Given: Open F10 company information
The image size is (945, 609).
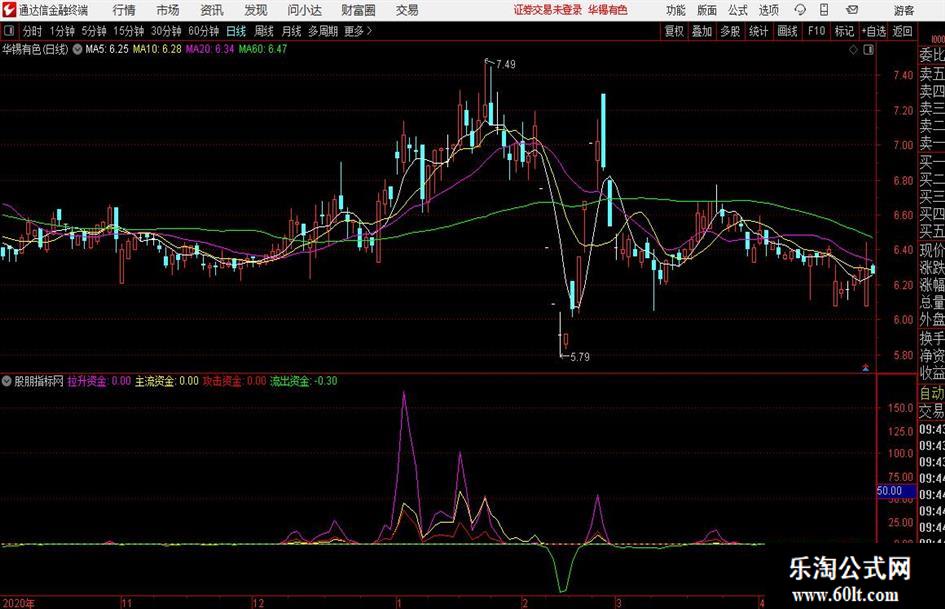Looking at the screenshot, I should (x=816, y=31).
